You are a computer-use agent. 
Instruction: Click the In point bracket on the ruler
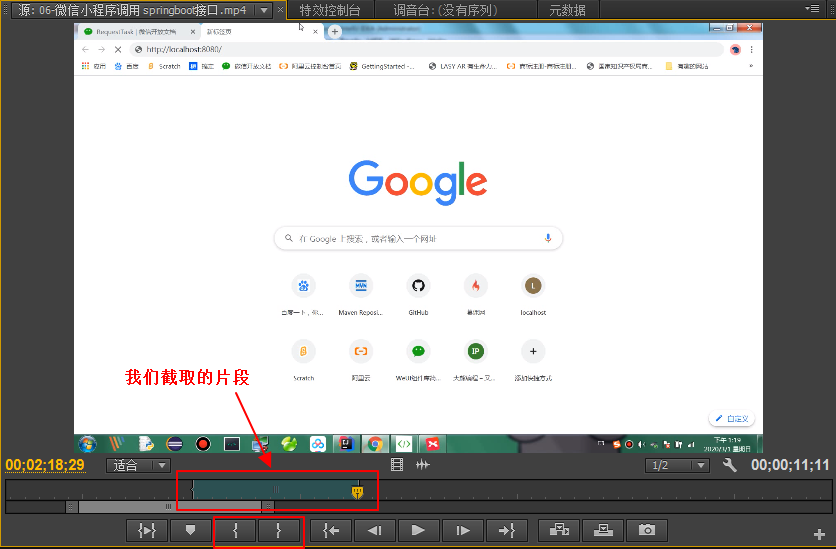pos(192,489)
